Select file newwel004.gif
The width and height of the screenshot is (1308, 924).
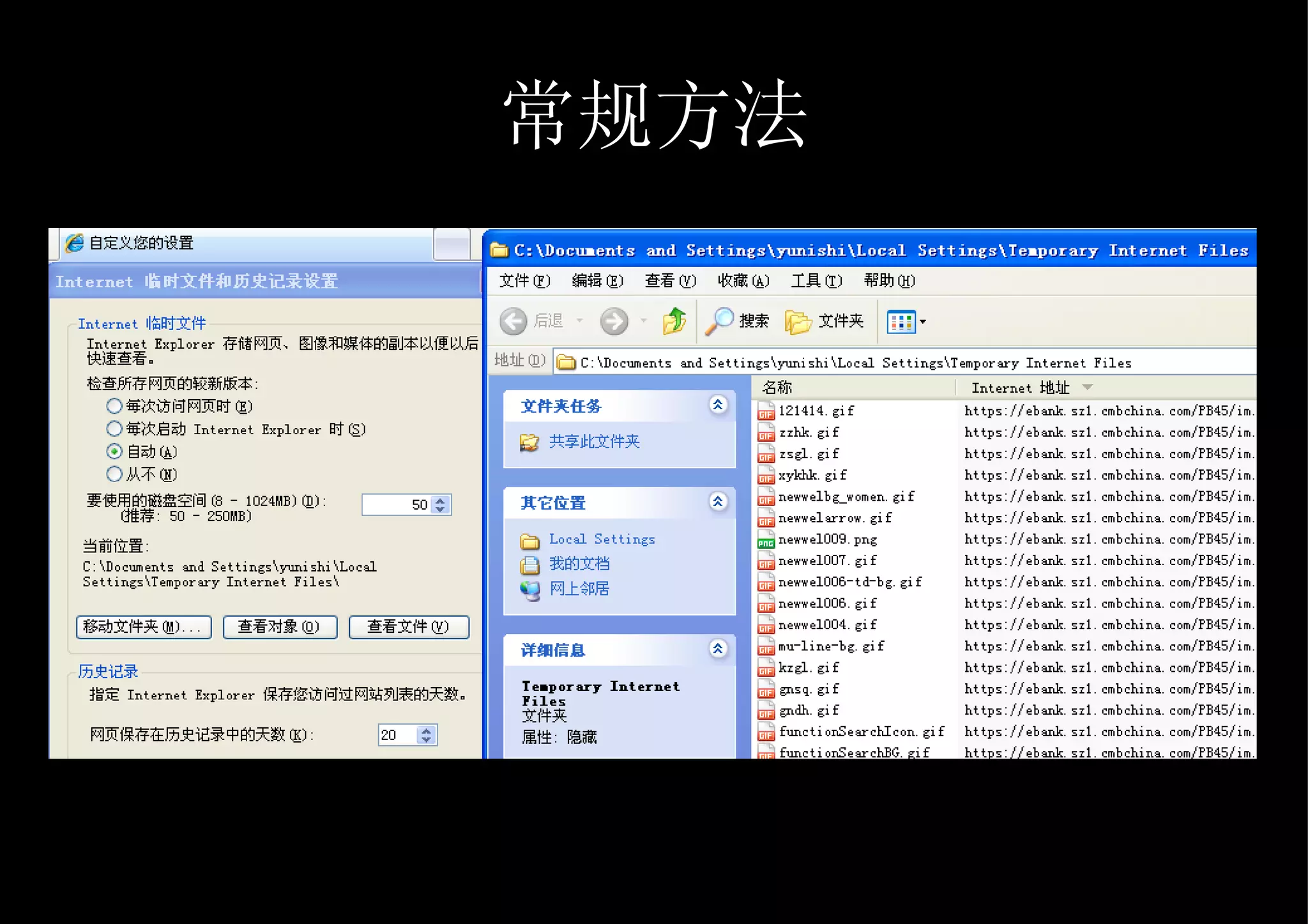tap(827, 625)
